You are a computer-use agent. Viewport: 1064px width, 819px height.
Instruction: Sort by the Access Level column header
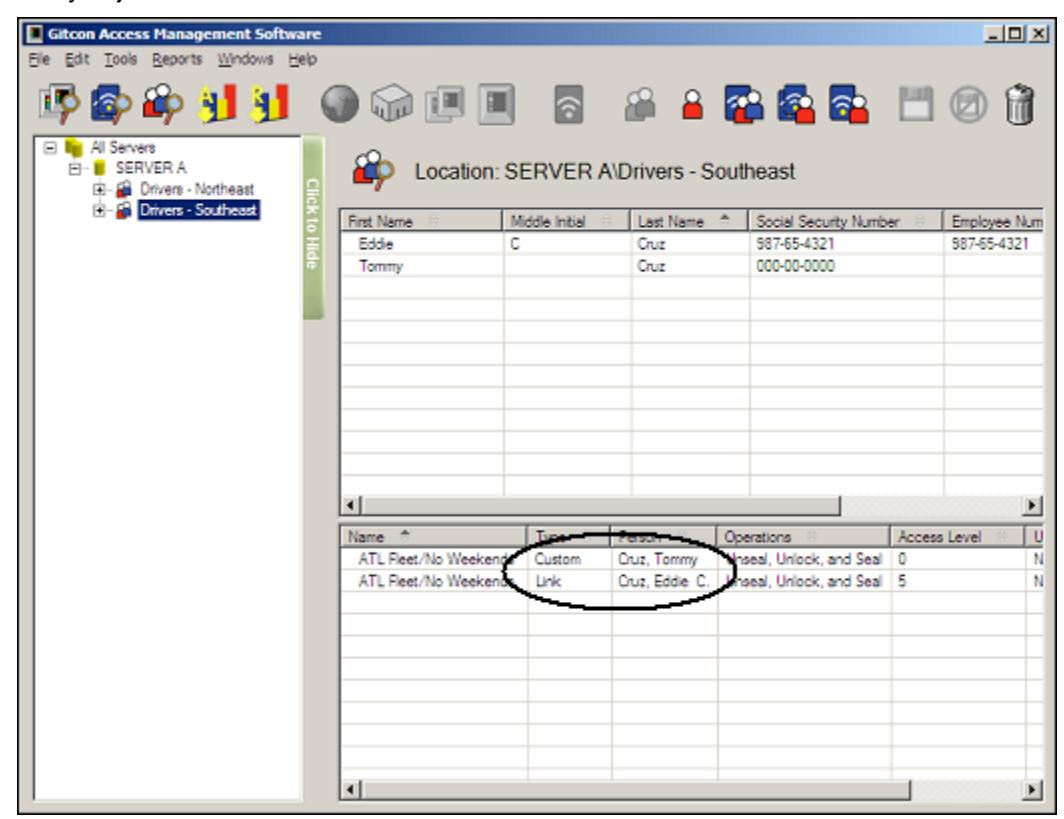point(957,537)
